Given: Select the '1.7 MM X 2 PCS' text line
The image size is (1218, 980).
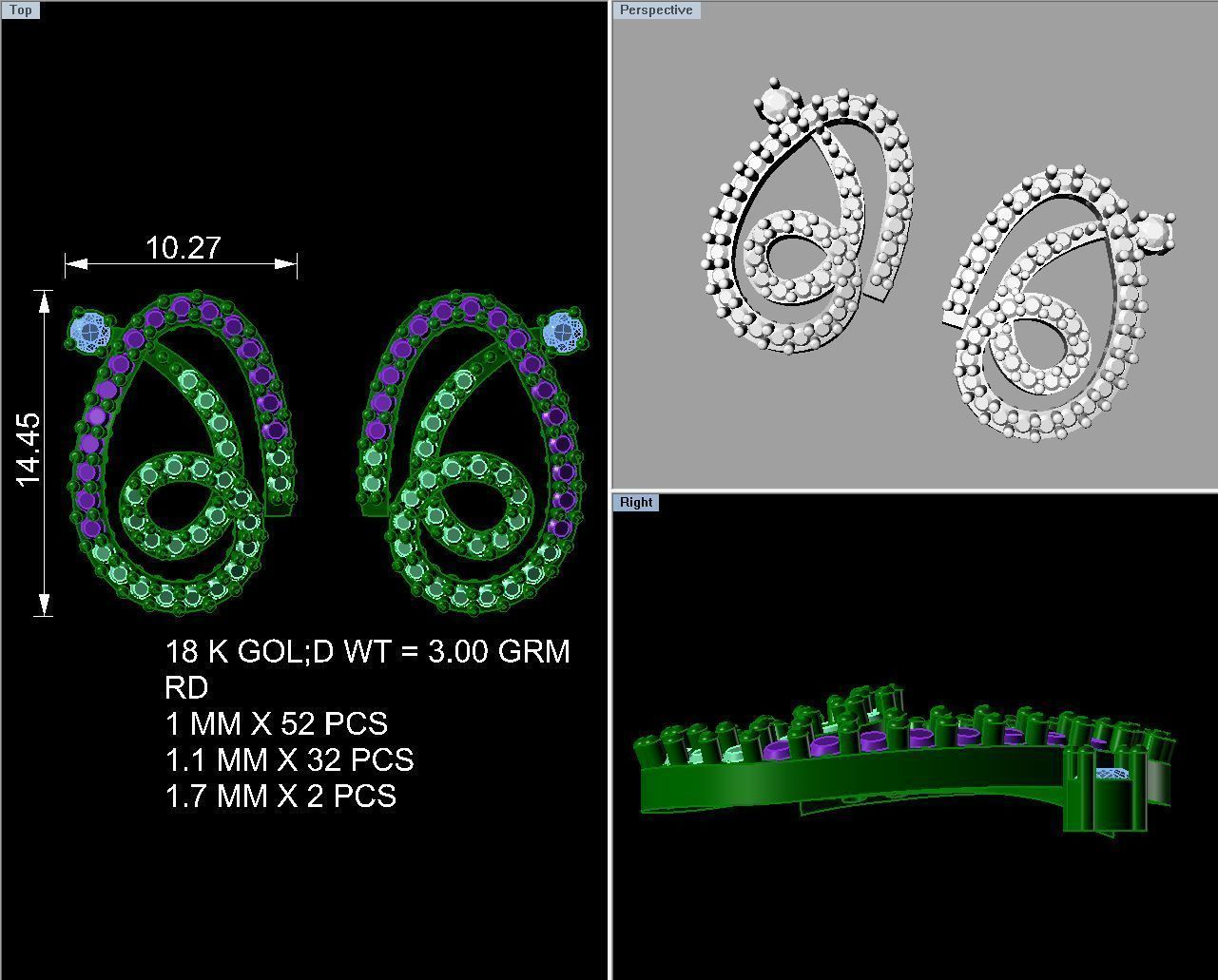Looking at the screenshot, I should click(x=280, y=797).
